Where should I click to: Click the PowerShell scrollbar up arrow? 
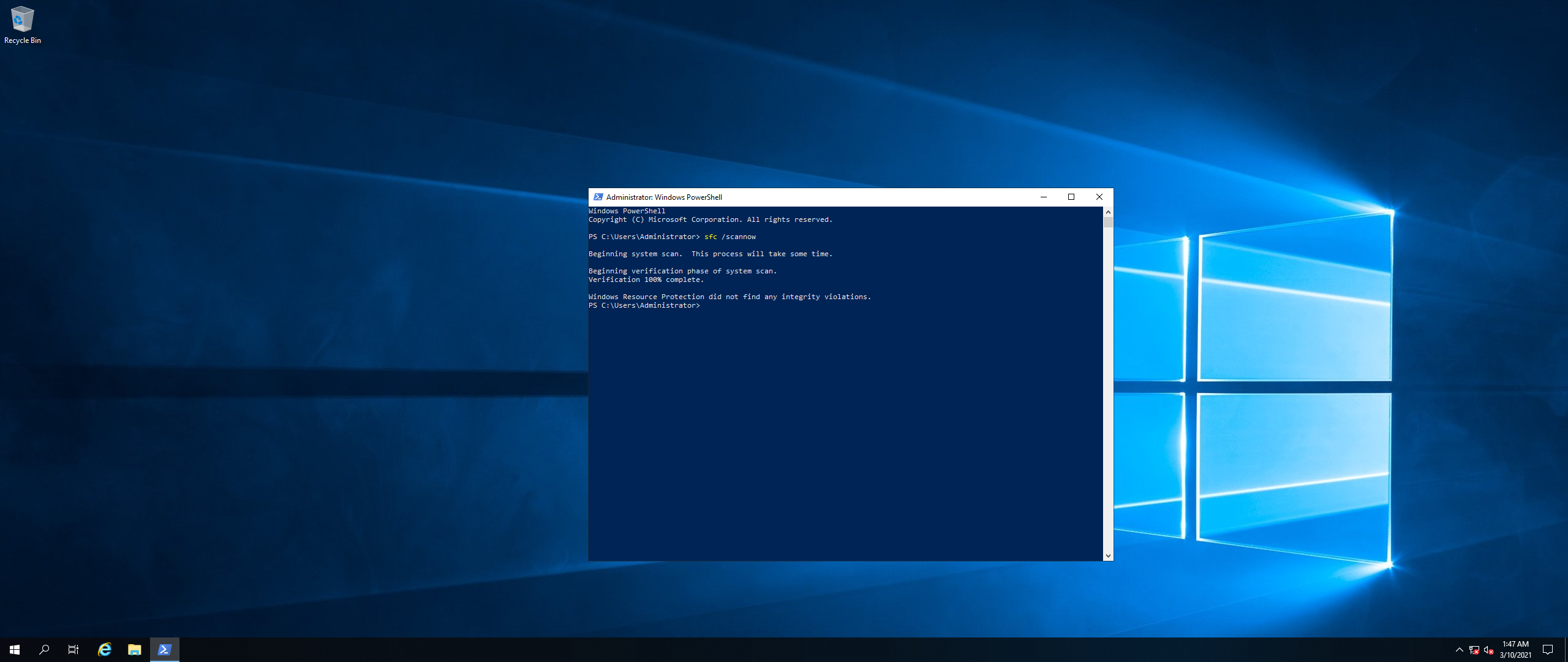[1108, 211]
